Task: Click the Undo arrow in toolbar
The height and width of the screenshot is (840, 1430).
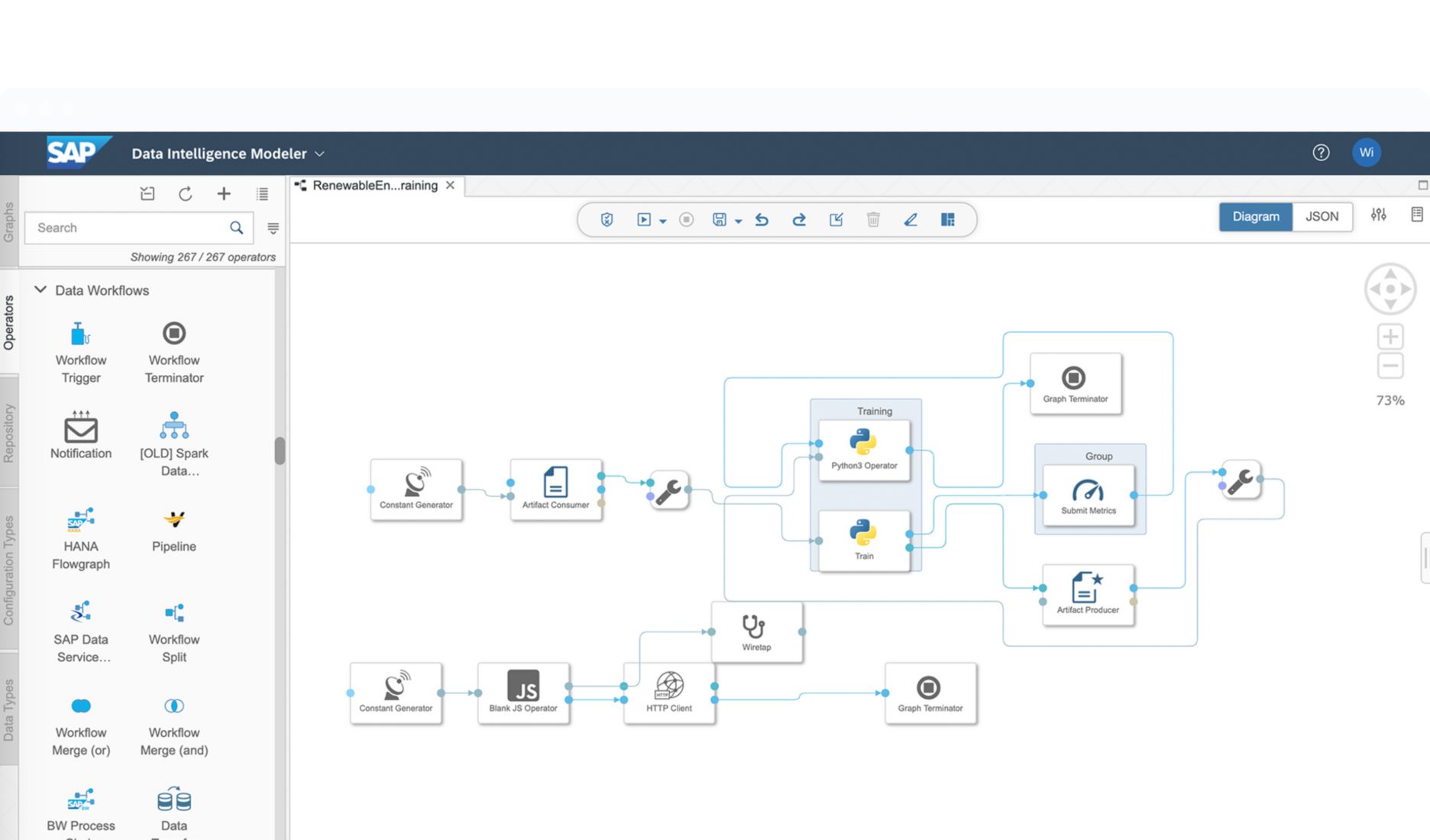Action: click(x=762, y=220)
